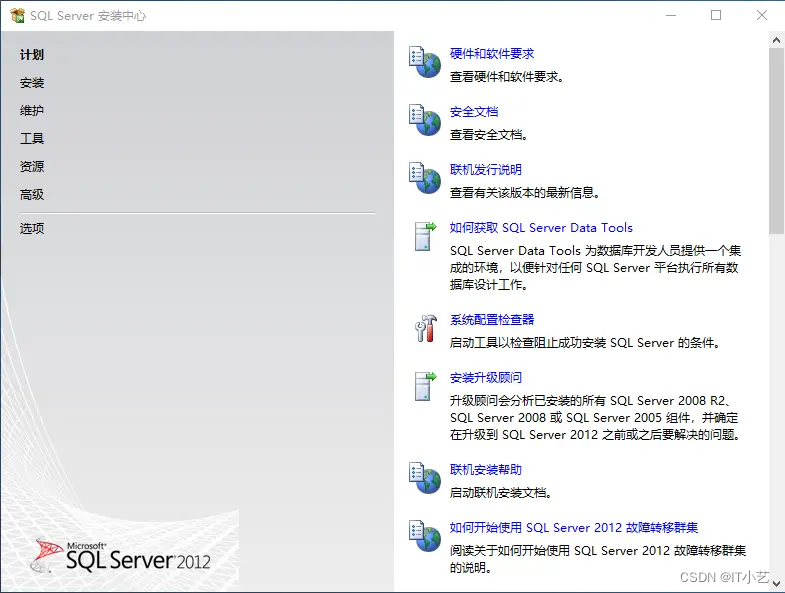
Task: Click the globe icon beside 硬件和软件要求
Action: (425, 62)
